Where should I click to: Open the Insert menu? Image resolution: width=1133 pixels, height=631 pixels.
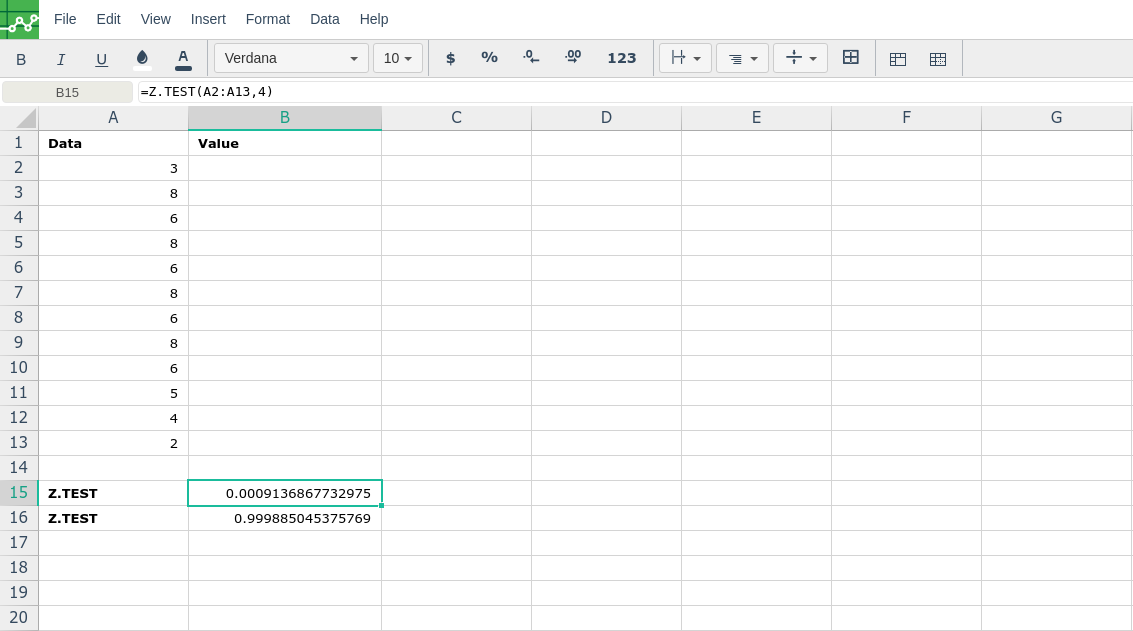pos(208,19)
